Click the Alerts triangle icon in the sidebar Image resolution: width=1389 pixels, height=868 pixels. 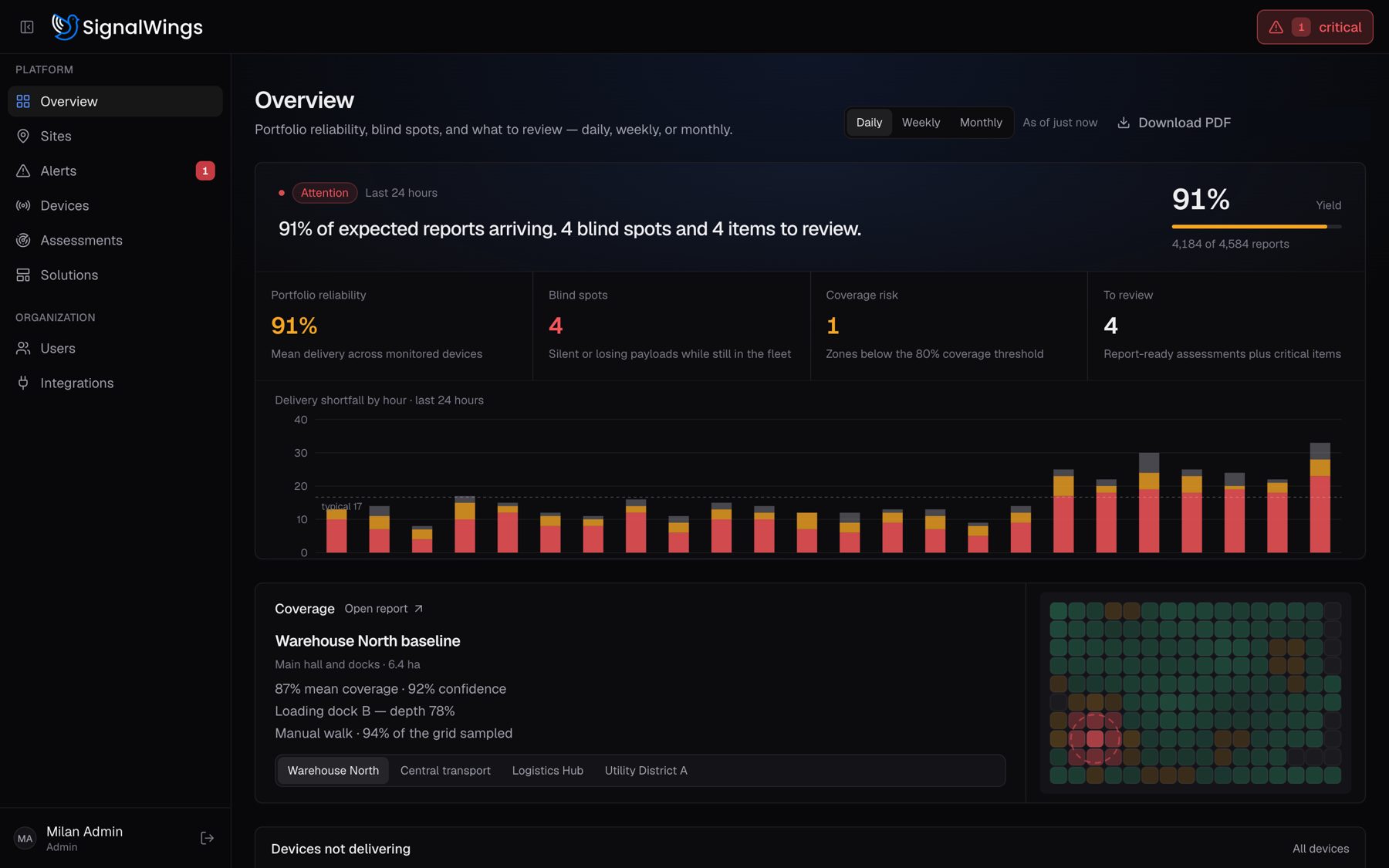[23, 171]
